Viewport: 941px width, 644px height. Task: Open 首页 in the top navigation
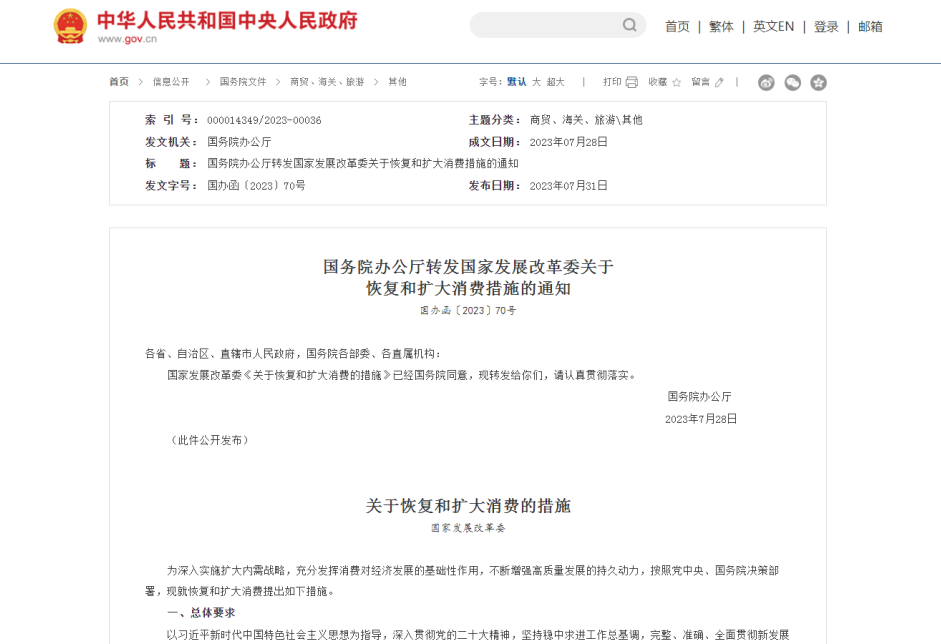point(677,27)
